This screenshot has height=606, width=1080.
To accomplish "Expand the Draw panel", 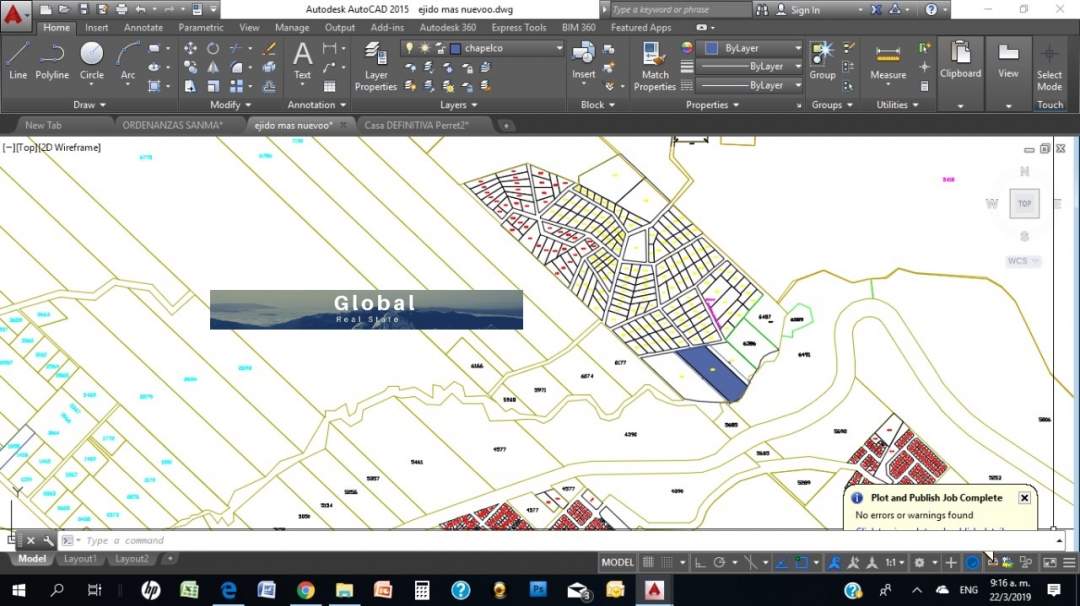I will click(90, 105).
